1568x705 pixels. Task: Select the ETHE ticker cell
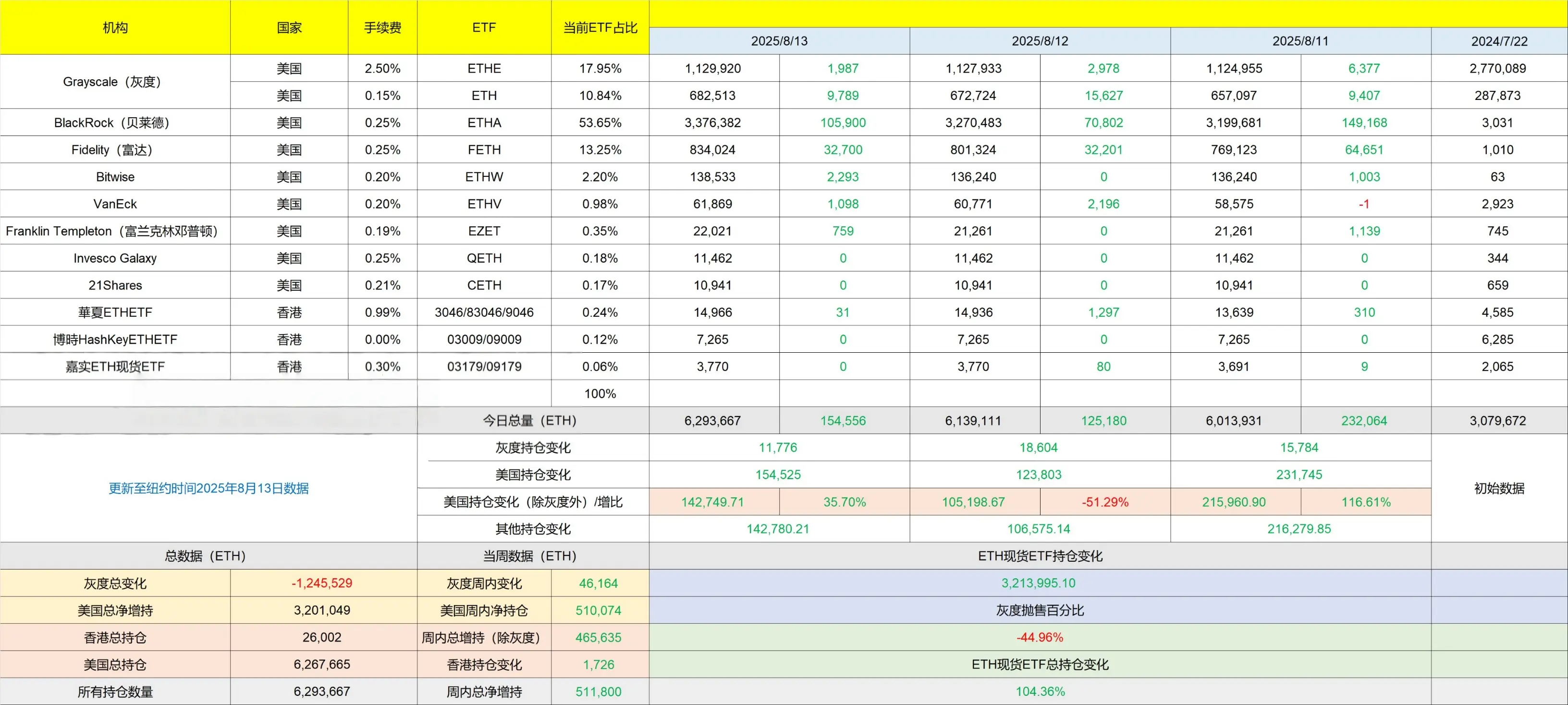[x=484, y=68]
